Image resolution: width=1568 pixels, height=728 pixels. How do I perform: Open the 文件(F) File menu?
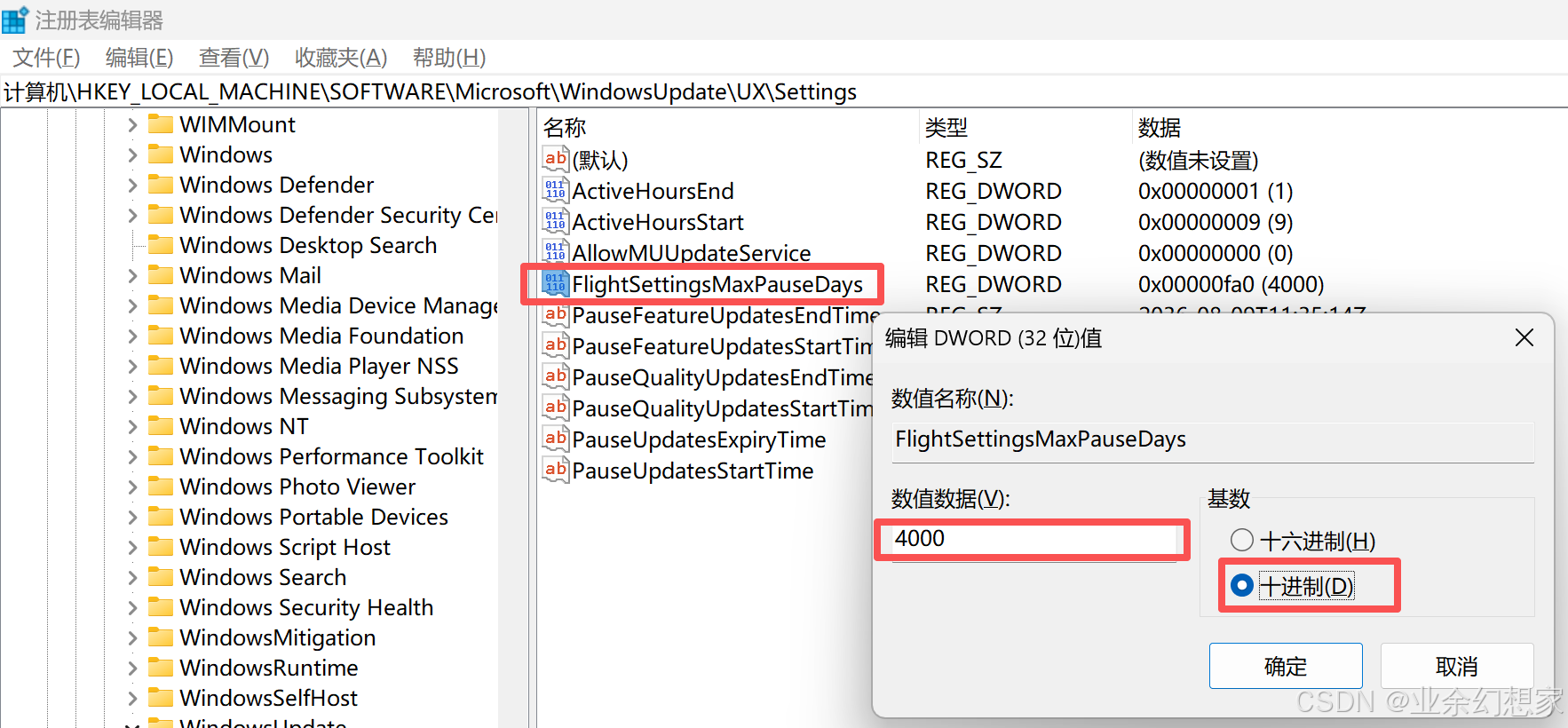tap(46, 58)
